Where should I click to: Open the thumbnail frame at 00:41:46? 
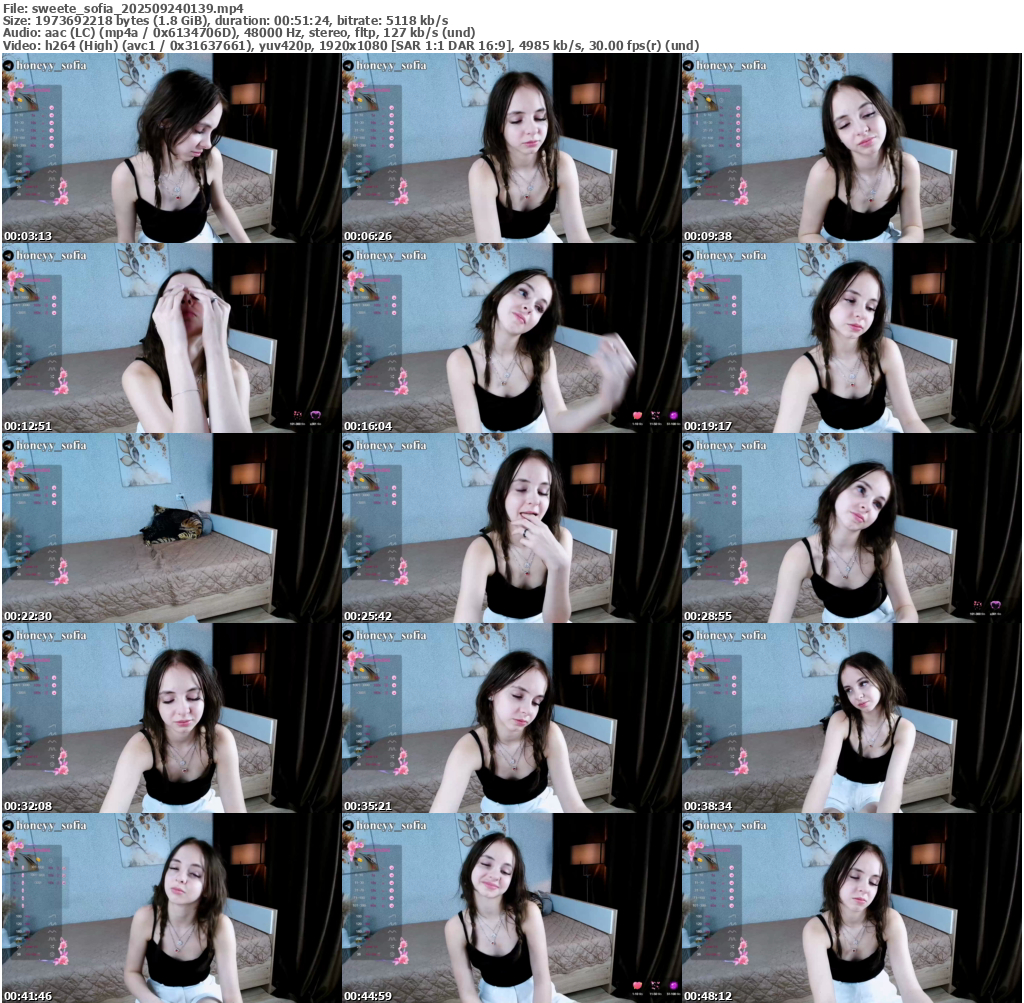click(171, 908)
